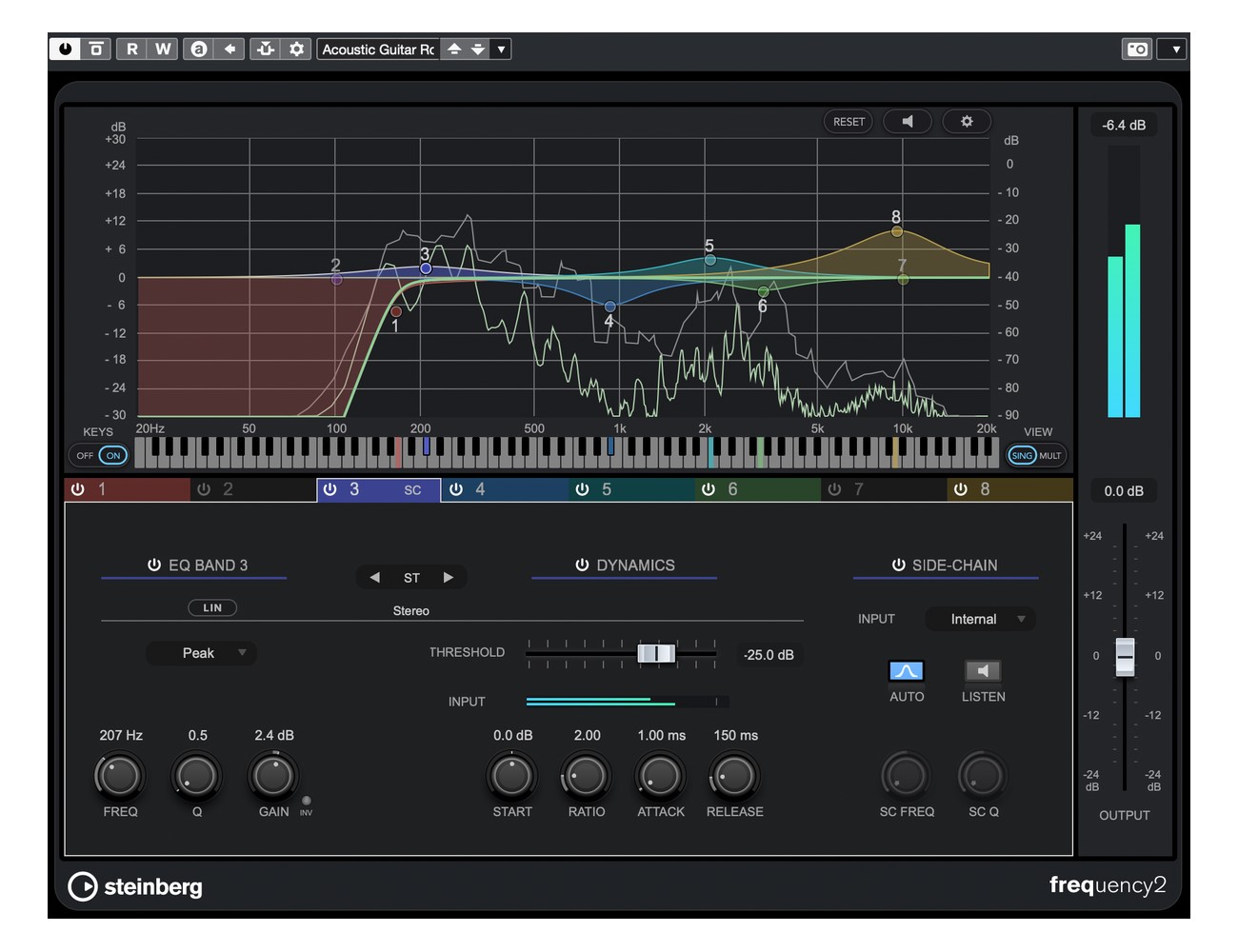Toggle the power icon for band 5
The image size is (1238, 952).
click(x=582, y=489)
